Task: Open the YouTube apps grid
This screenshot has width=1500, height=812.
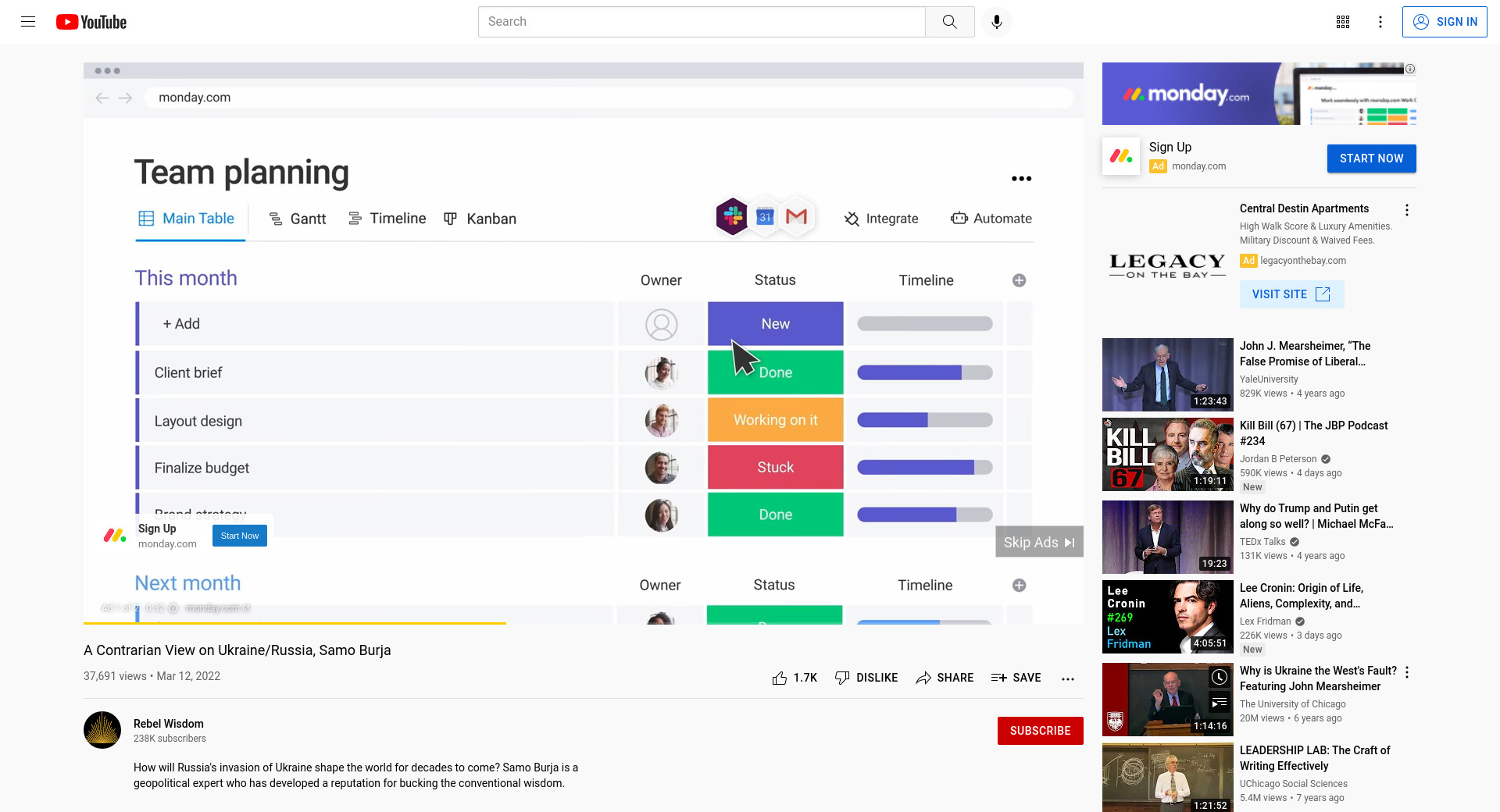Action: [1343, 22]
